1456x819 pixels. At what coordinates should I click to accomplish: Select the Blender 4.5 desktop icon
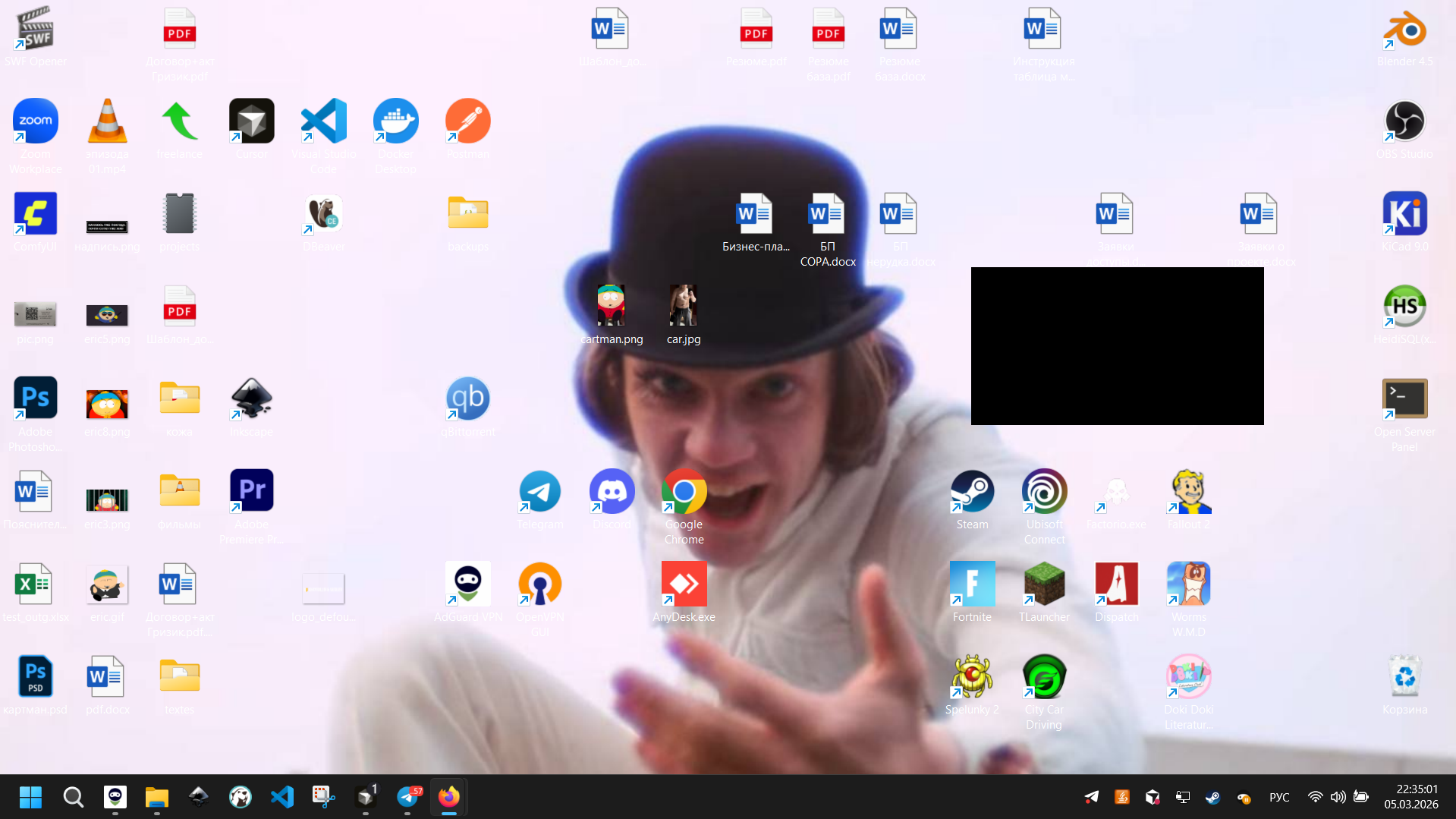click(1404, 30)
